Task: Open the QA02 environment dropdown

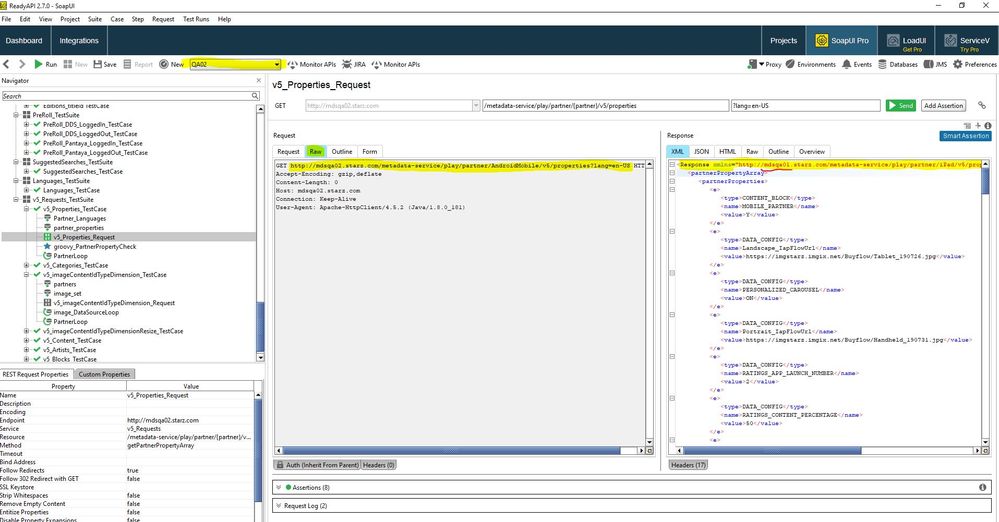Action: pos(277,64)
